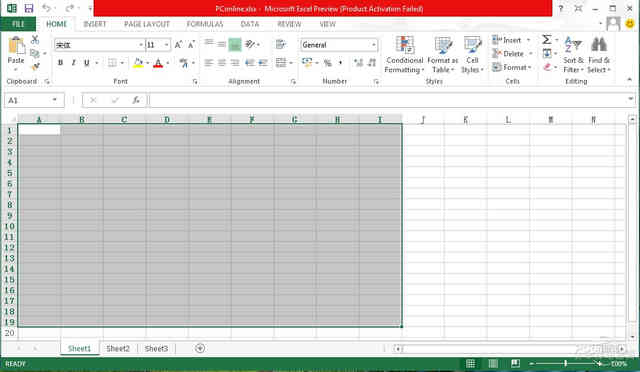The height and width of the screenshot is (372, 640).
Task: Toggle Align Left
Action: 209,62
